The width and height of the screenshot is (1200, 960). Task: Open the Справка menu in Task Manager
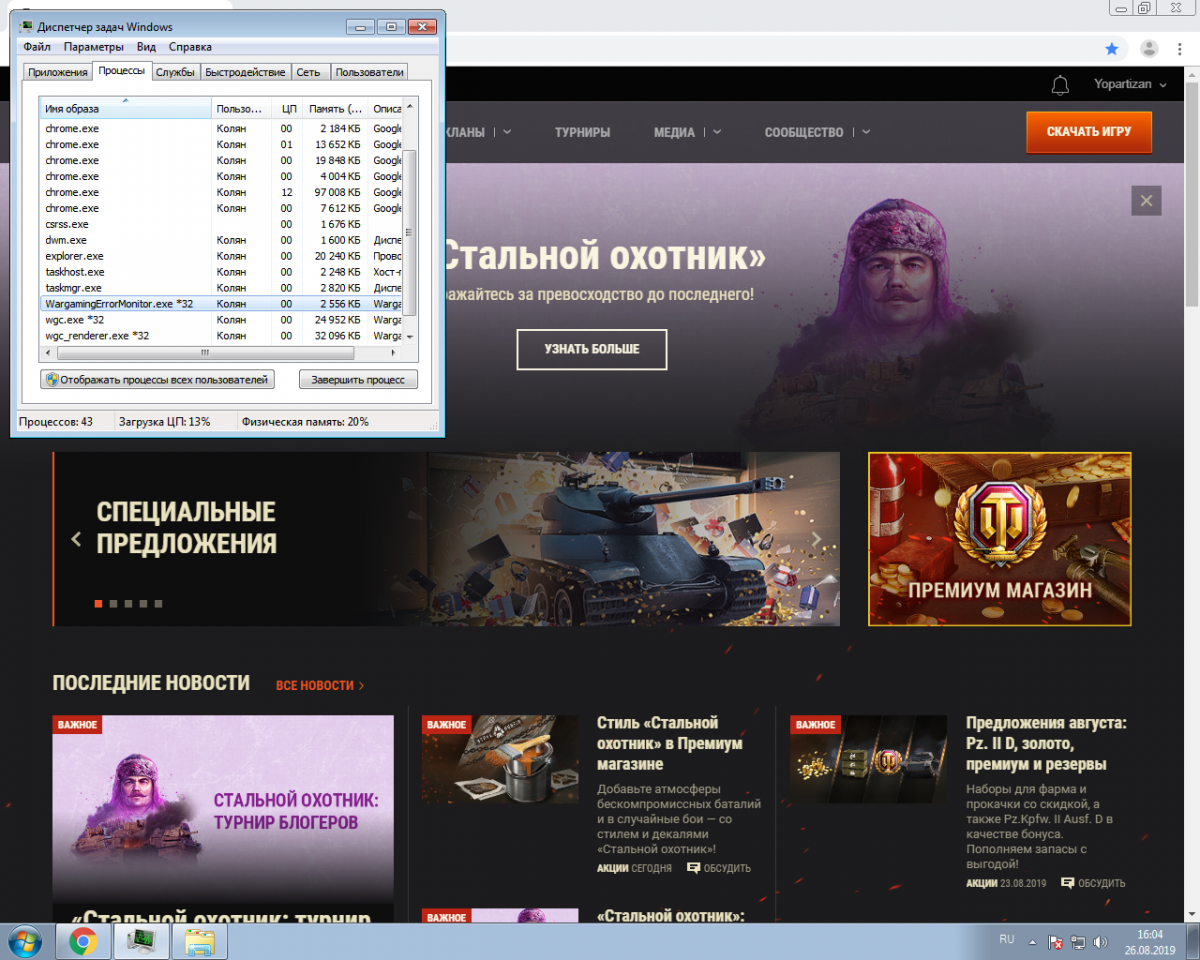point(190,47)
